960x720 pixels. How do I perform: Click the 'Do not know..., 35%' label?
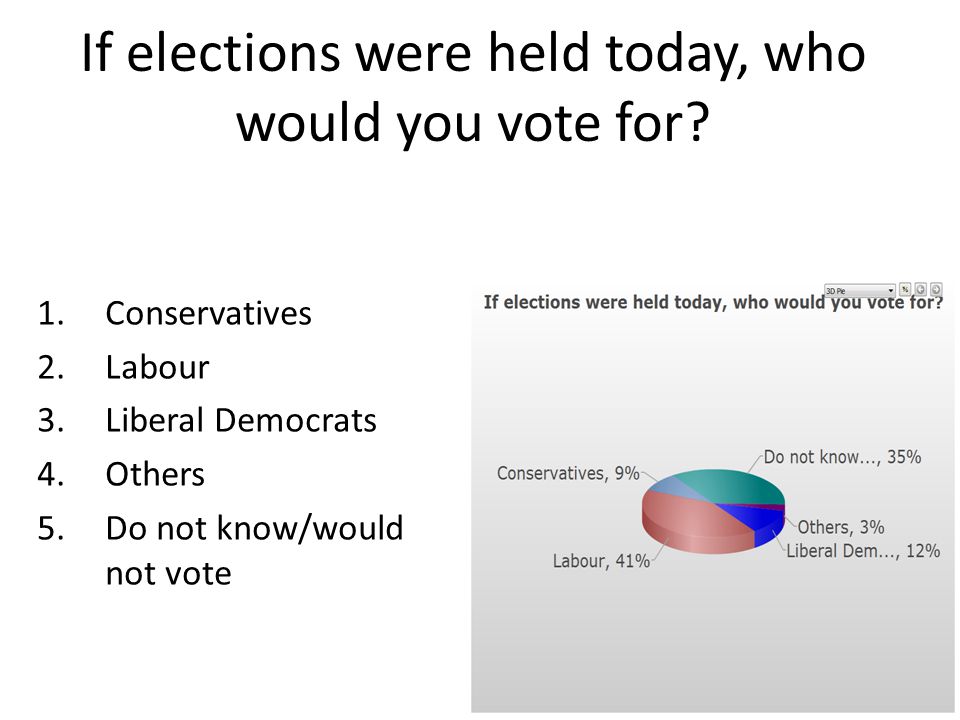click(842, 457)
